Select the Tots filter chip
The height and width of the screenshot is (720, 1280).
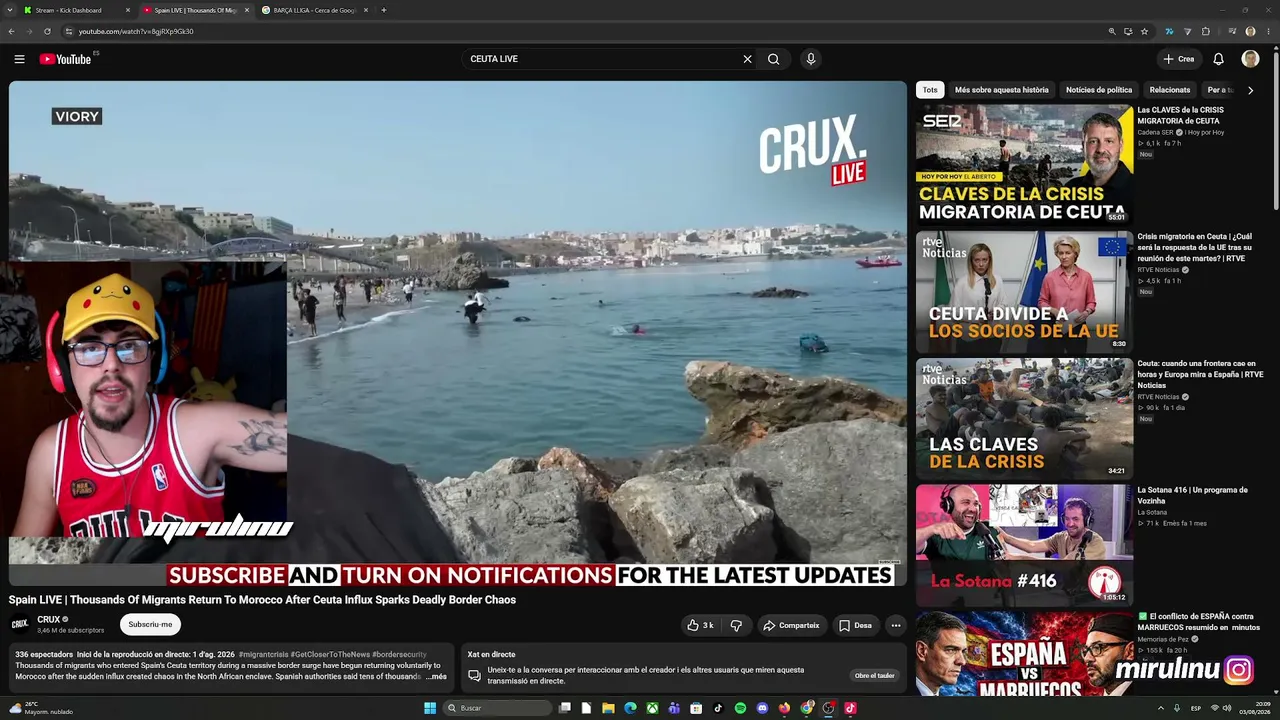[930, 90]
